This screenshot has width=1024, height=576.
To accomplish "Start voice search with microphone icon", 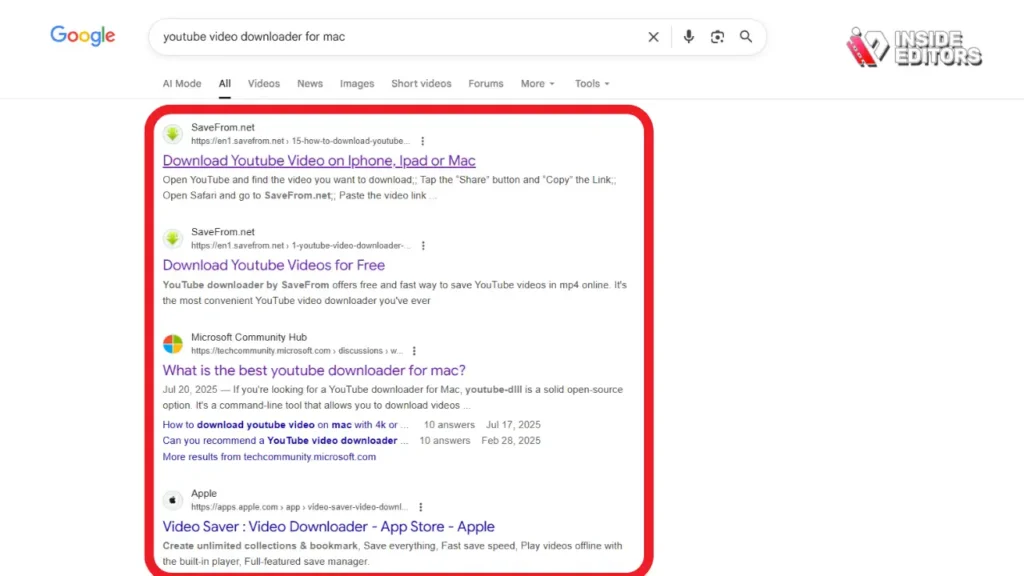I will click(x=688, y=37).
